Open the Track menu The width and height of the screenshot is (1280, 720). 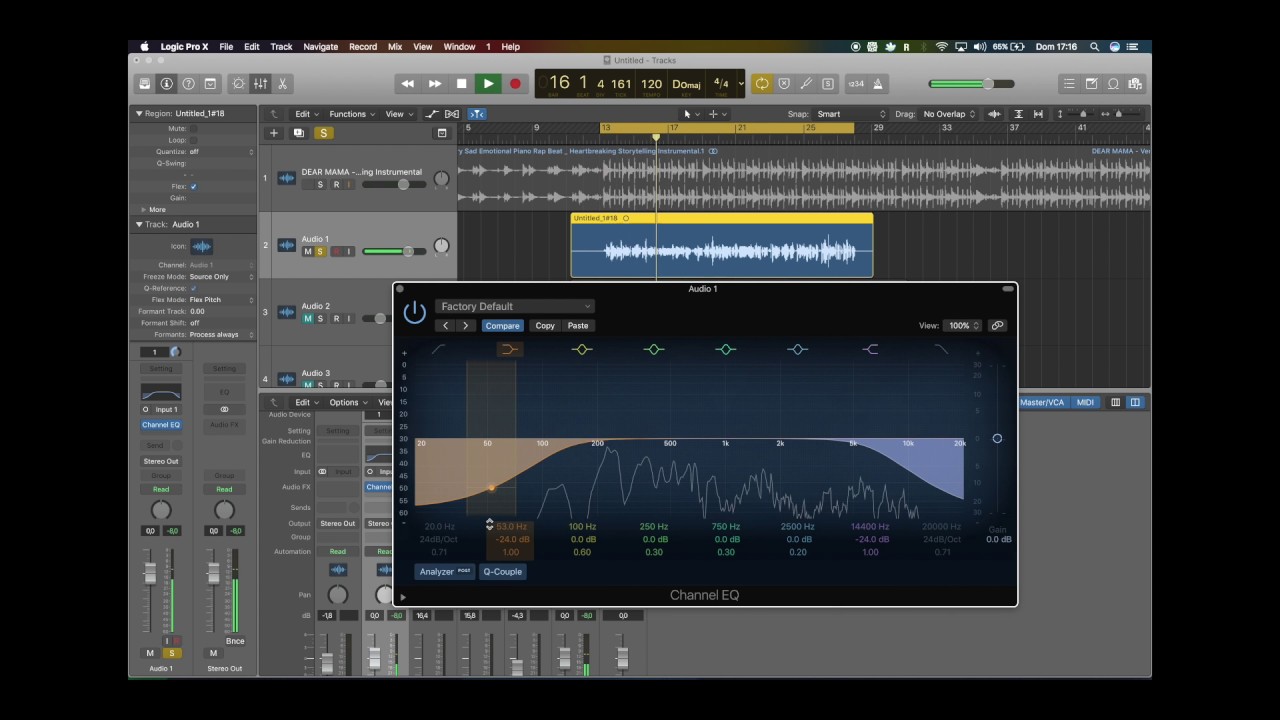coord(282,47)
